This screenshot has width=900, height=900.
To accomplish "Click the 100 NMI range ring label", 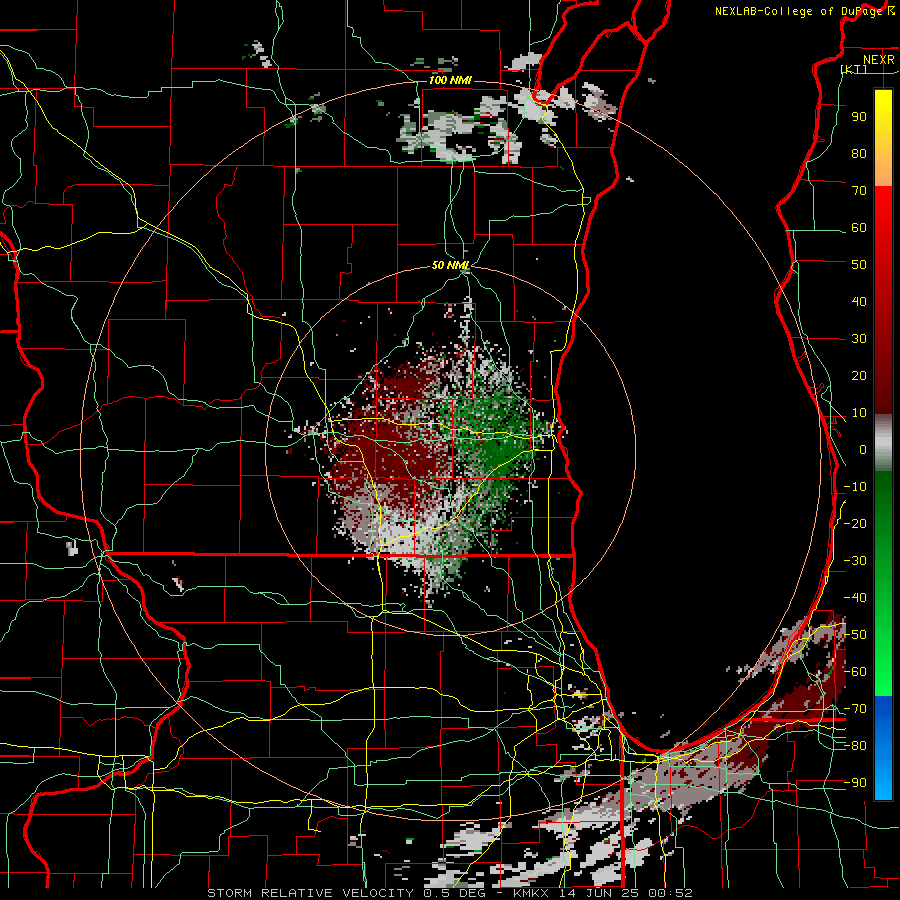I will pyautogui.click(x=450, y=80).
